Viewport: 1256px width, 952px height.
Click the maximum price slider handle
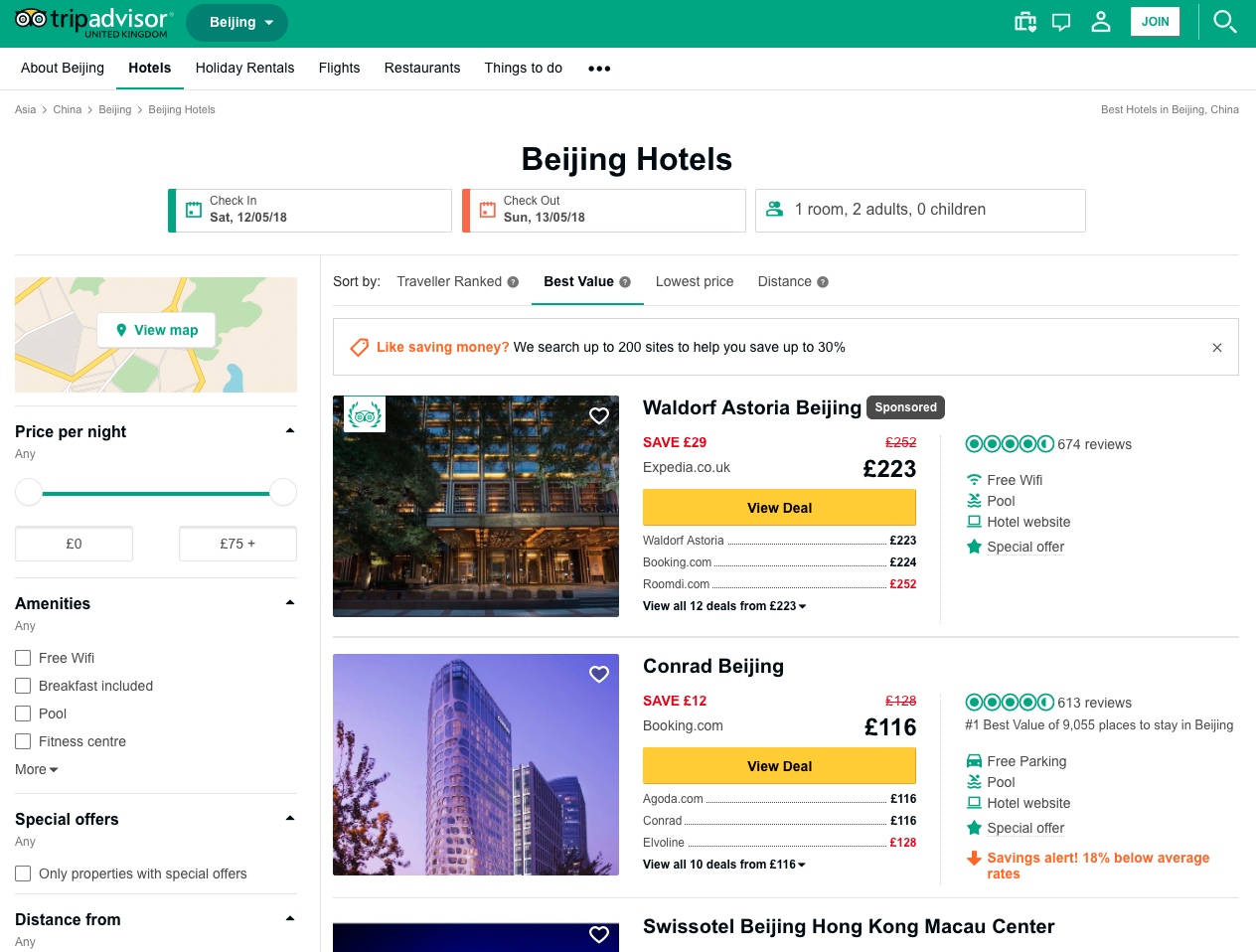tap(283, 492)
